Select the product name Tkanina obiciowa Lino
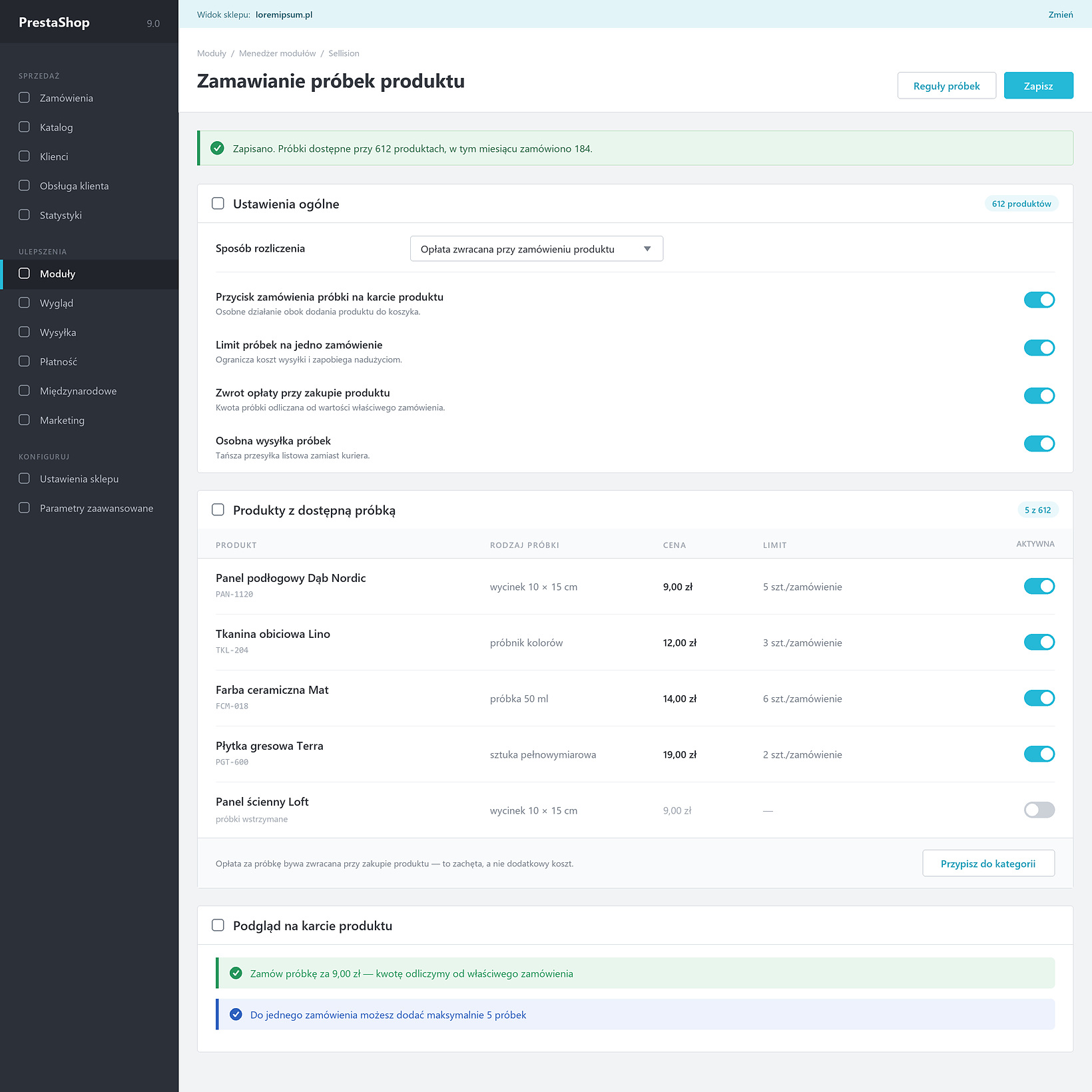 [273, 634]
